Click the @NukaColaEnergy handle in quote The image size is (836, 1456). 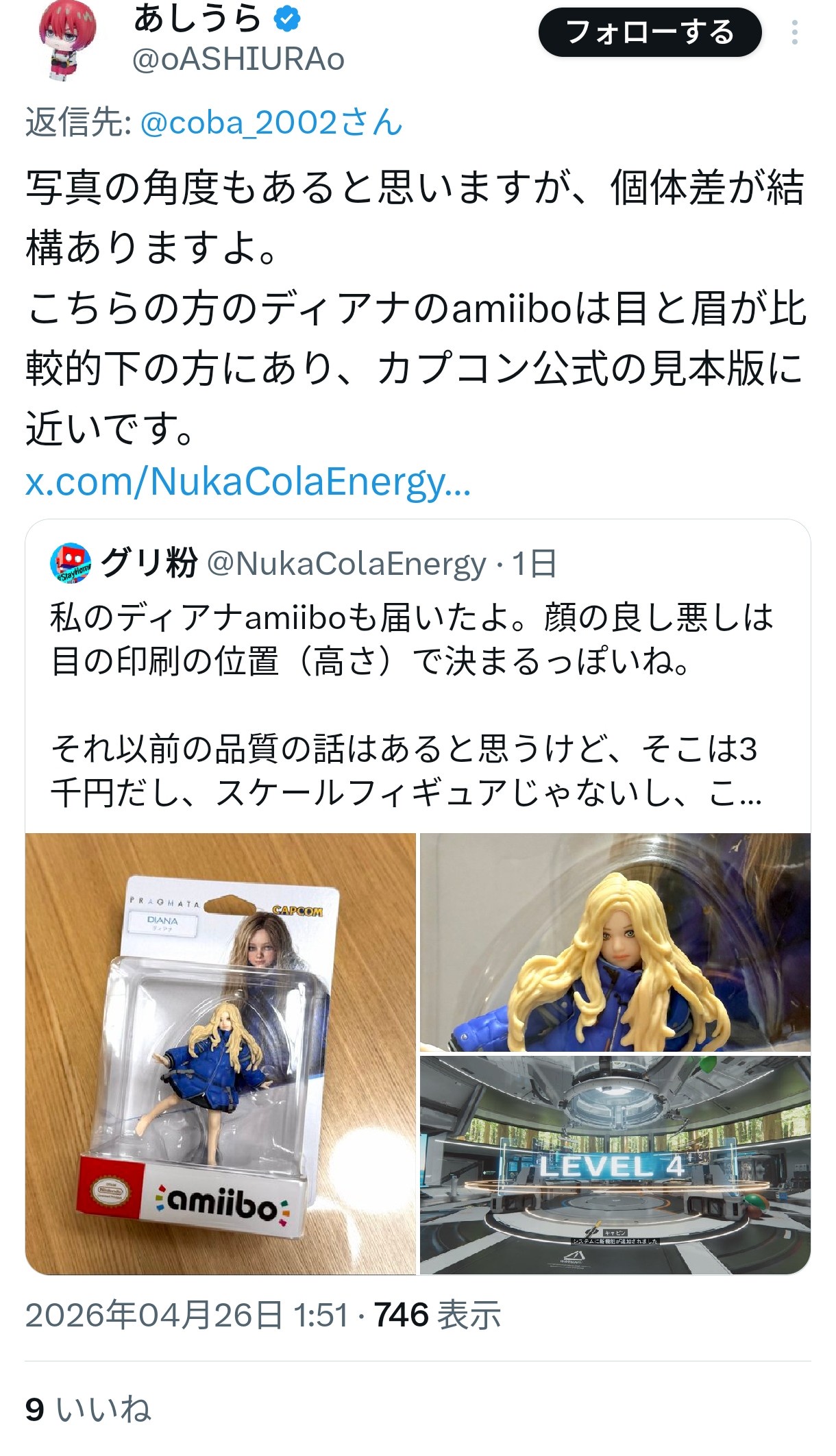[346, 564]
